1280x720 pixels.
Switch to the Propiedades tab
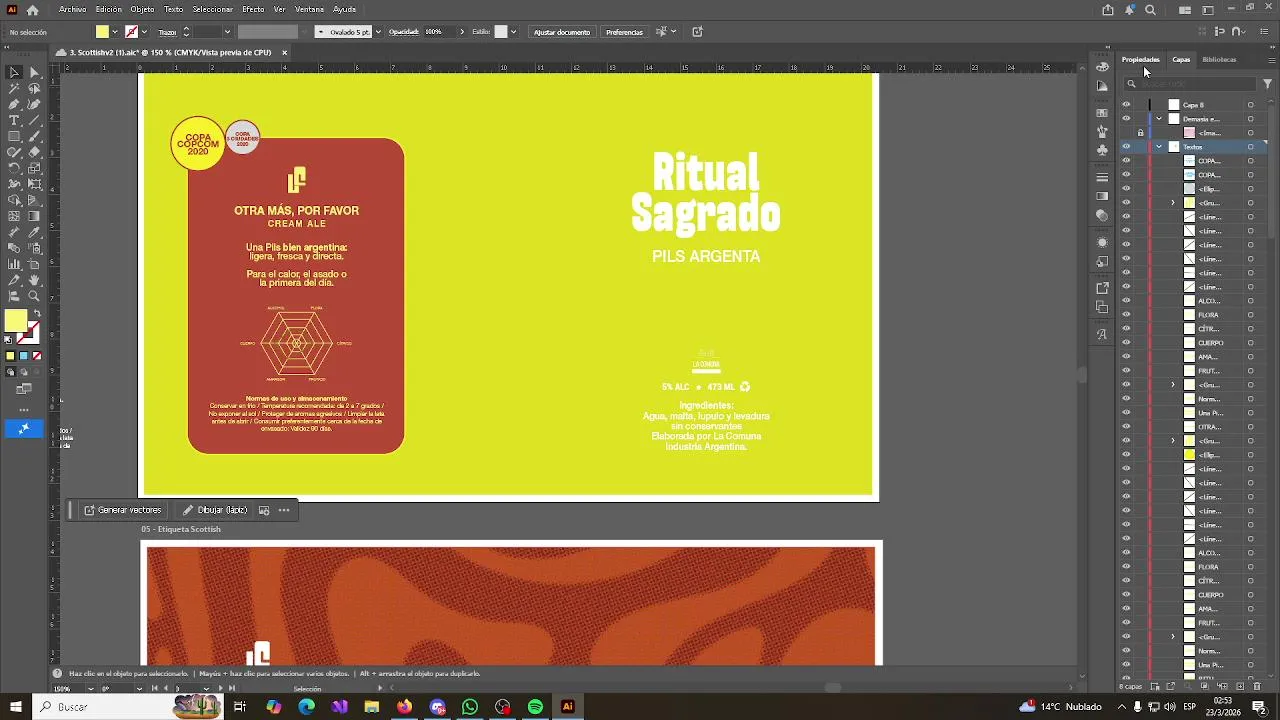(x=1140, y=59)
